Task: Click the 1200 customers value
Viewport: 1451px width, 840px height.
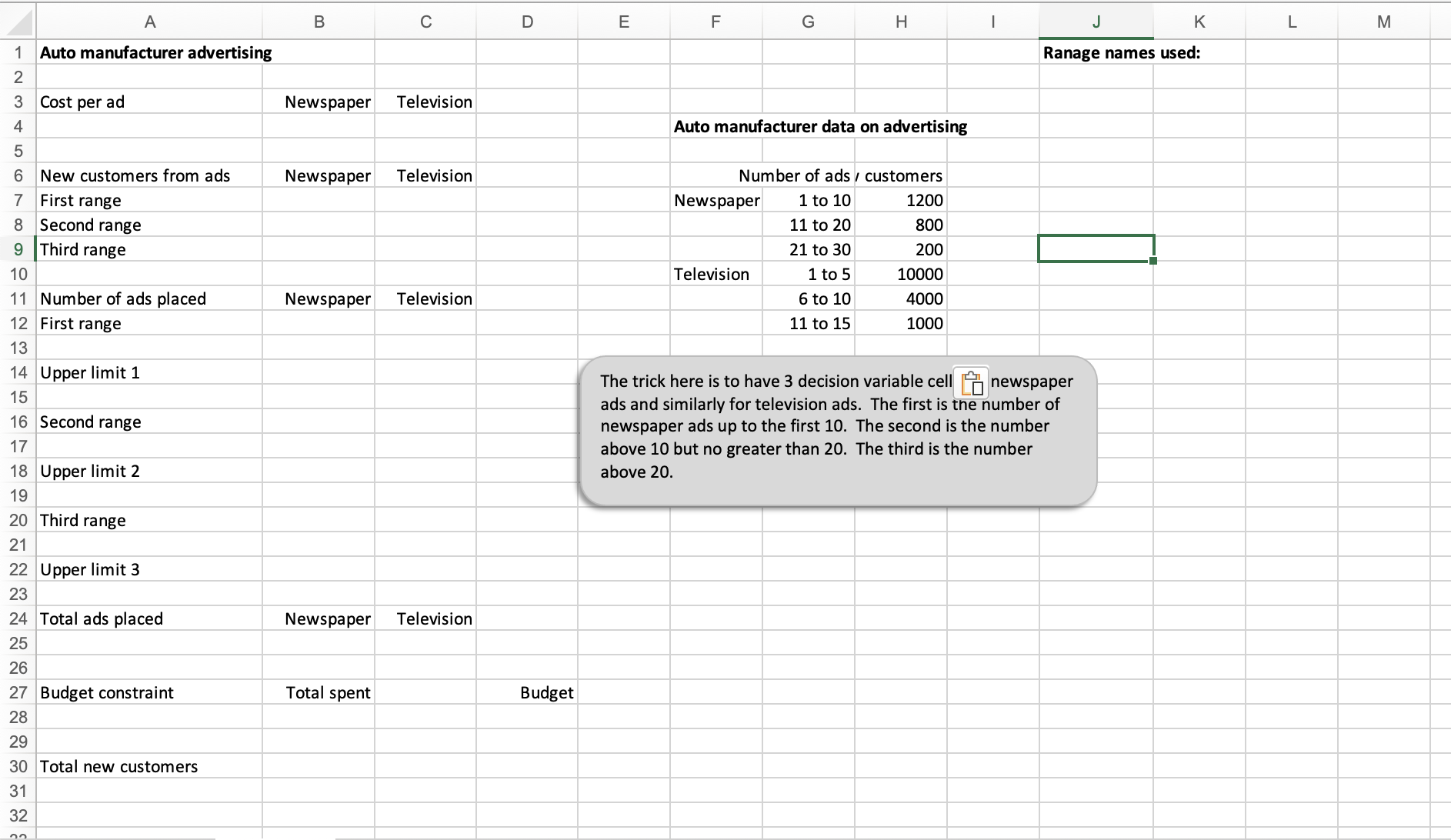Action: click(x=925, y=200)
